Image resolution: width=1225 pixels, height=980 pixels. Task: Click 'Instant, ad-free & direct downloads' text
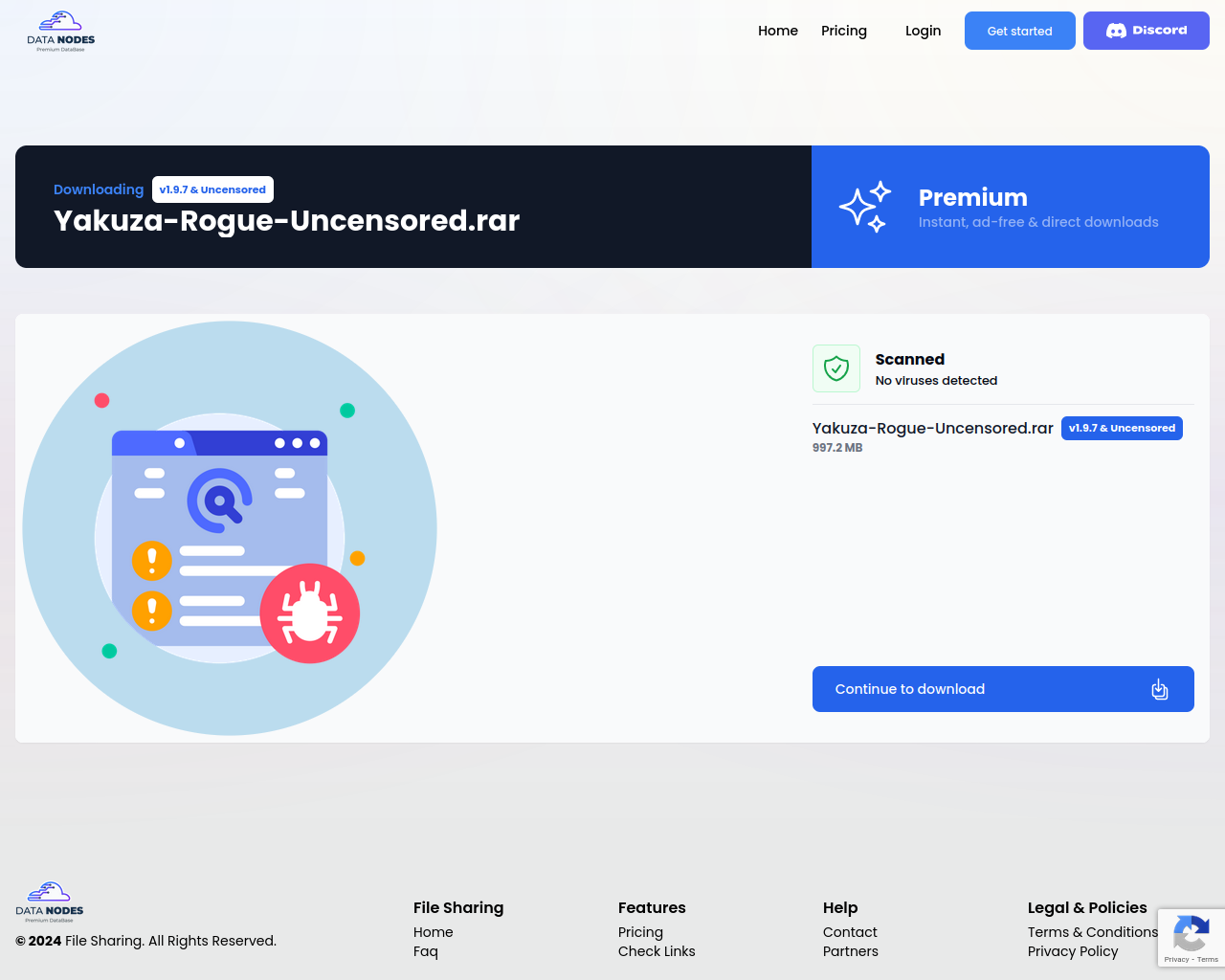pyautogui.click(x=1038, y=222)
